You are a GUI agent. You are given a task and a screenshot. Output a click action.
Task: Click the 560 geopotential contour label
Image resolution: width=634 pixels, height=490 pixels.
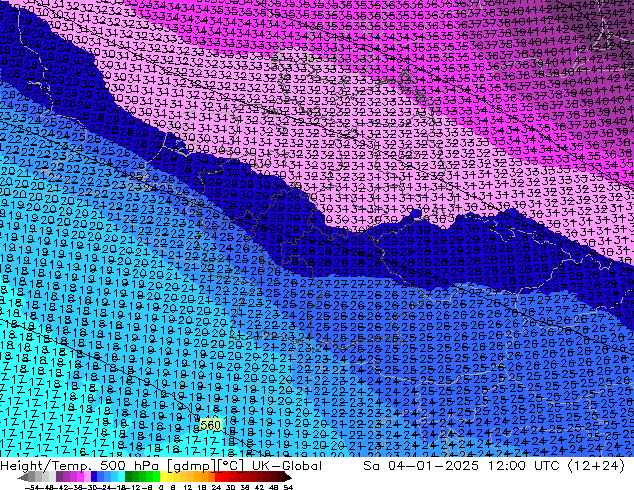(210, 425)
